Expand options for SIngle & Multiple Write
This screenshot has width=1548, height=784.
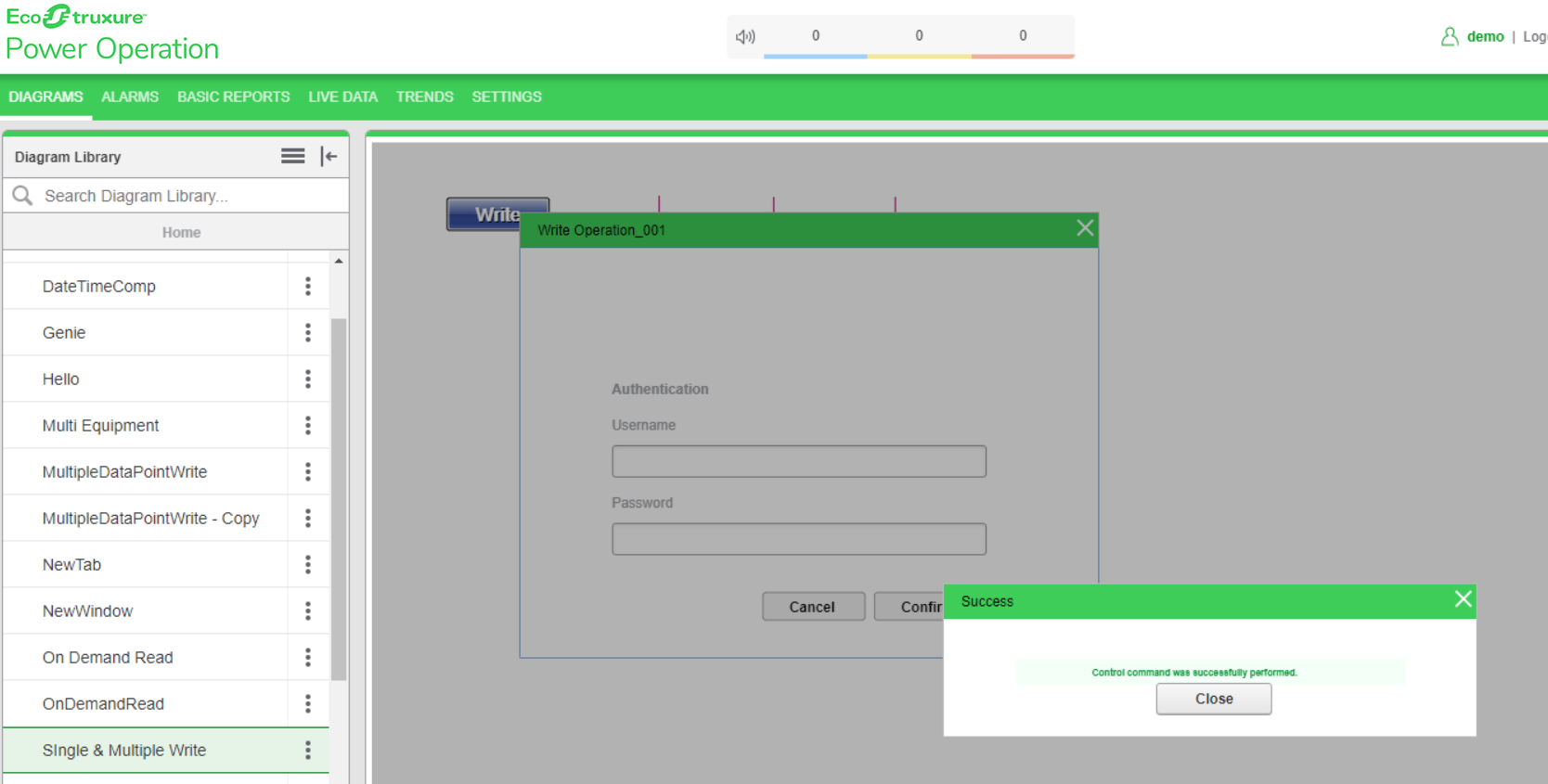click(x=308, y=751)
